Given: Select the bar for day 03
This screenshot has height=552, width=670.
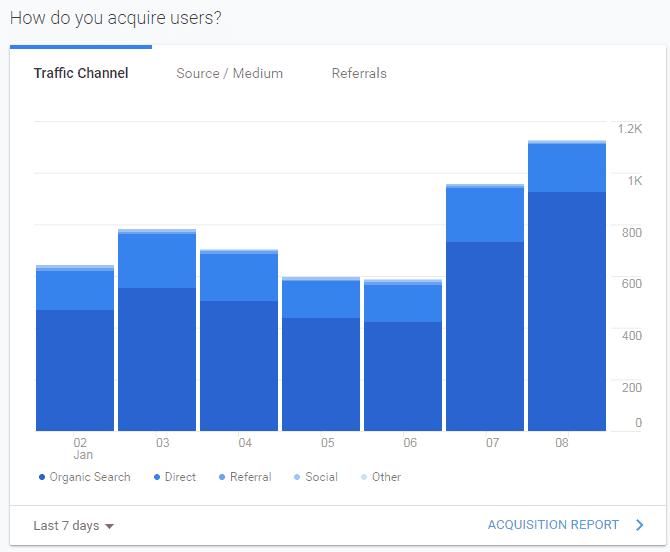Looking at the screenshot, I should click(157, 330).
